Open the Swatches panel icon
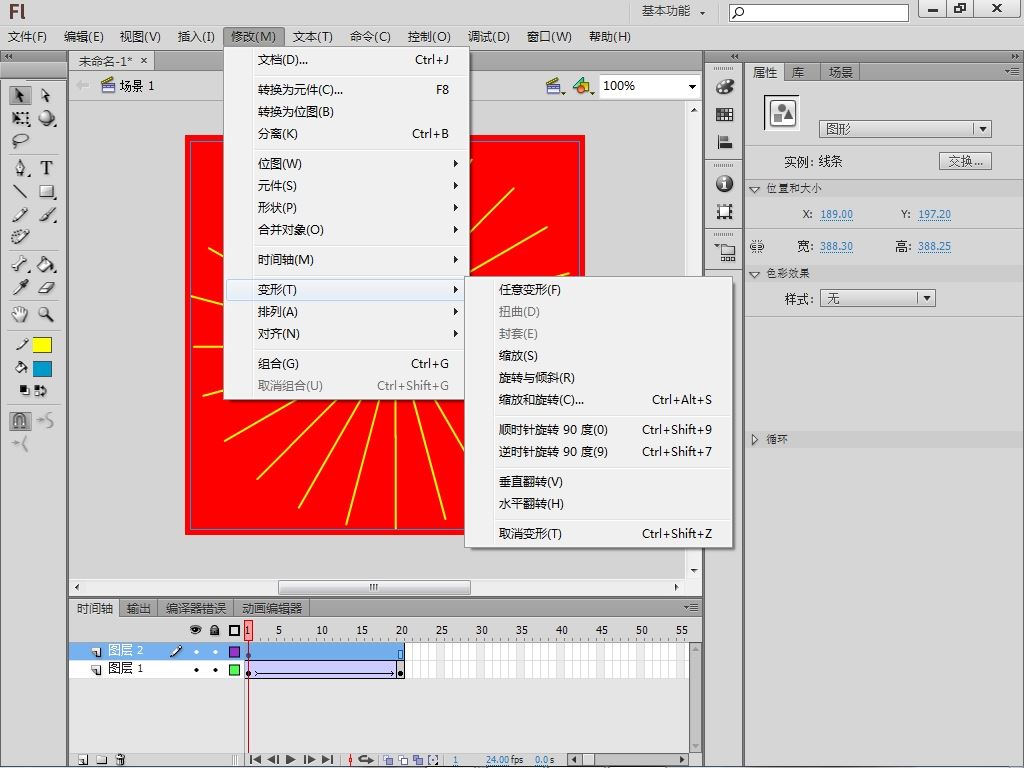 [724, 115]
